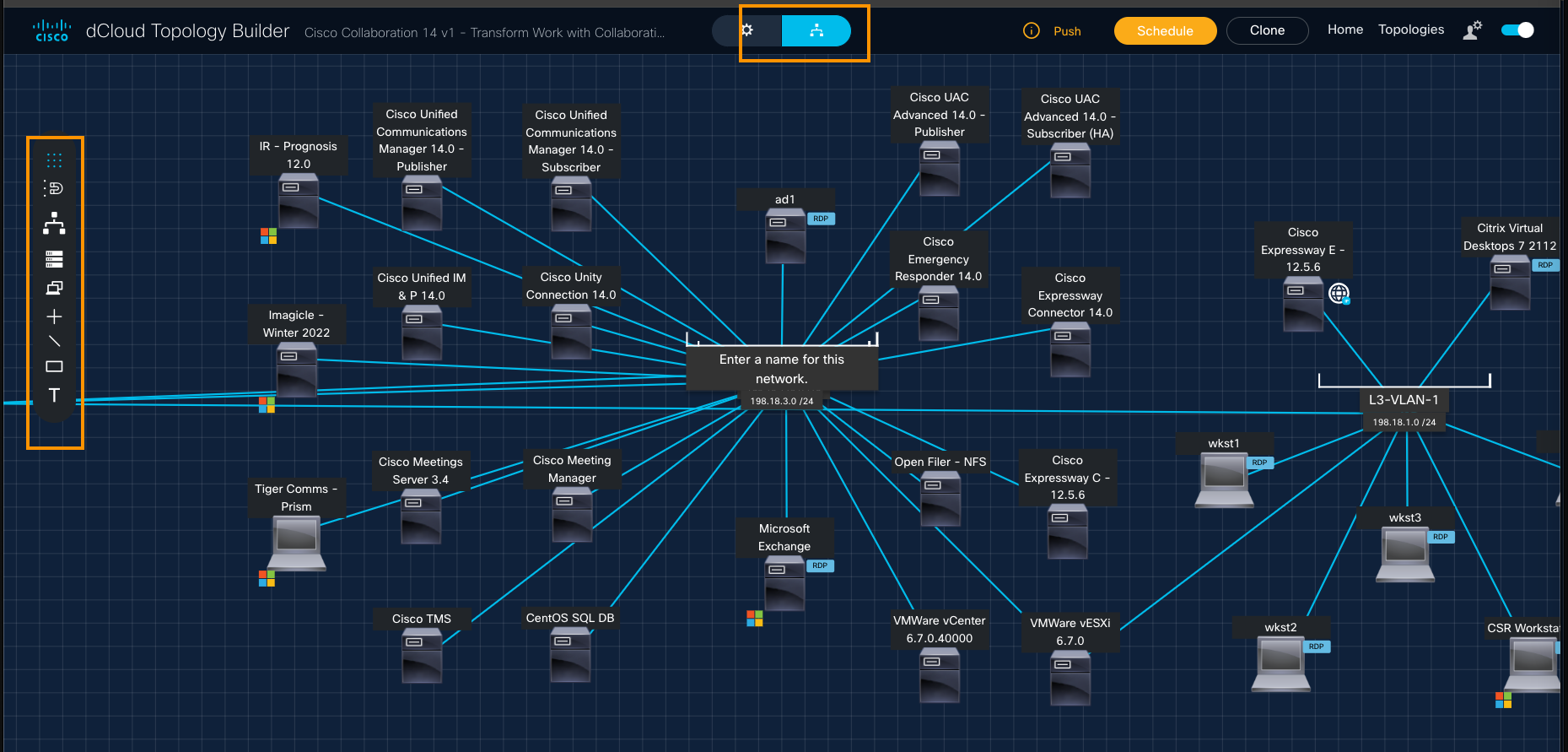
Task: Open the RDP badge on wkst3
Action: (x=1441, y=537)
